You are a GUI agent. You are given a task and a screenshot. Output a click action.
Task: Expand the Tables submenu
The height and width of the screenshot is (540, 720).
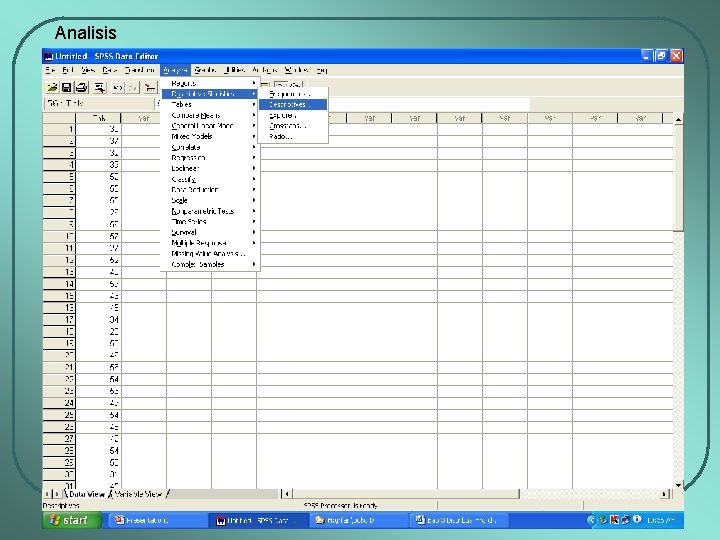pos(210,104)
